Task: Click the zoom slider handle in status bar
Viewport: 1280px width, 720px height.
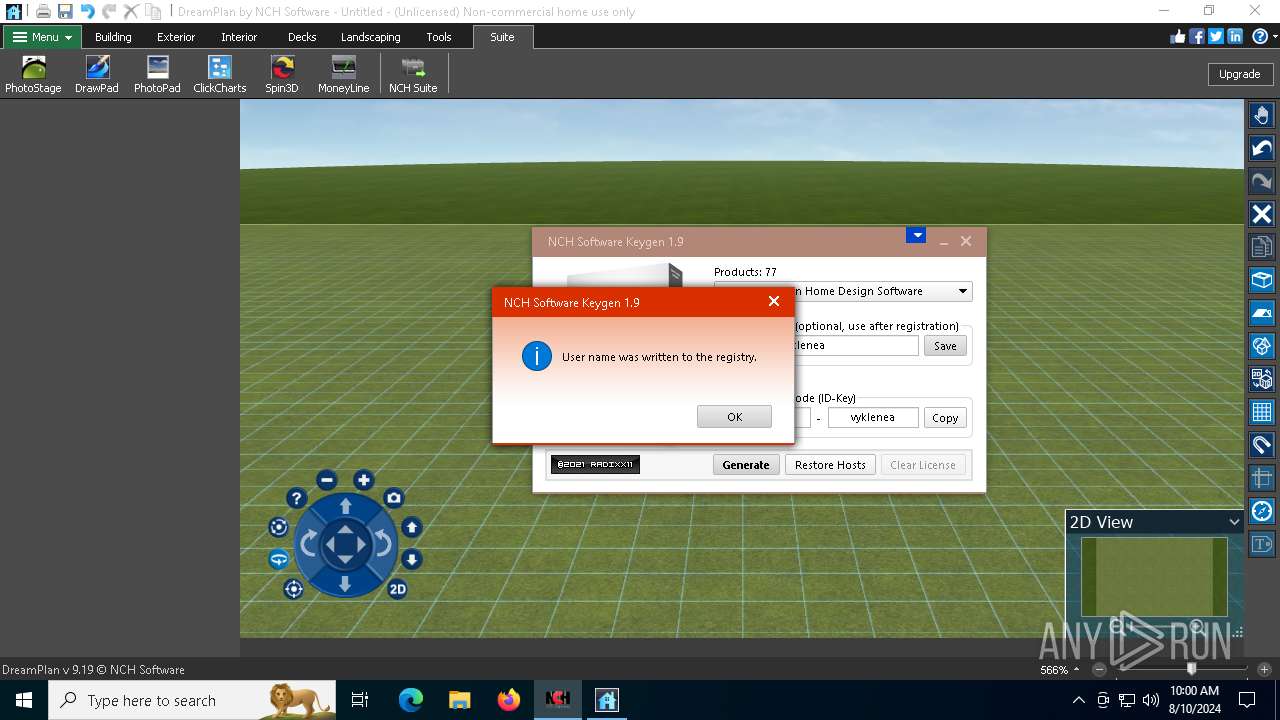Action: click(1191, 669)
